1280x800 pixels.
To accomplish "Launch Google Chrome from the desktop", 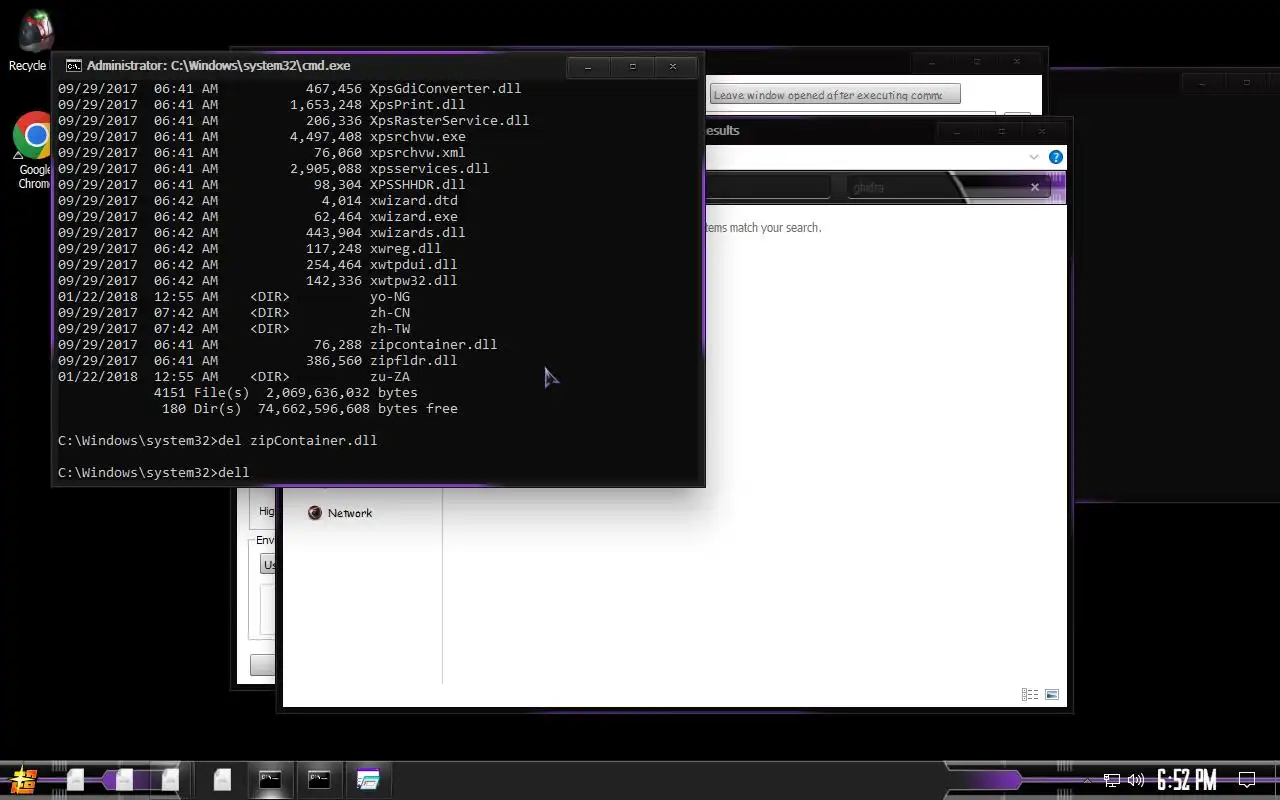I will tap(33, 150).
